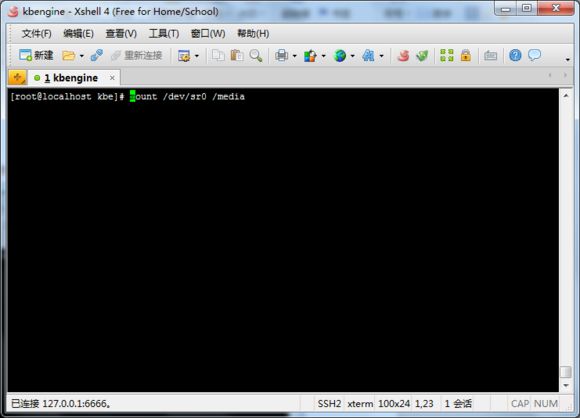The width and height of the screenshot is (580, 418).
Task: Open the 查看(V) menu
Action: (x=121, y=34)
